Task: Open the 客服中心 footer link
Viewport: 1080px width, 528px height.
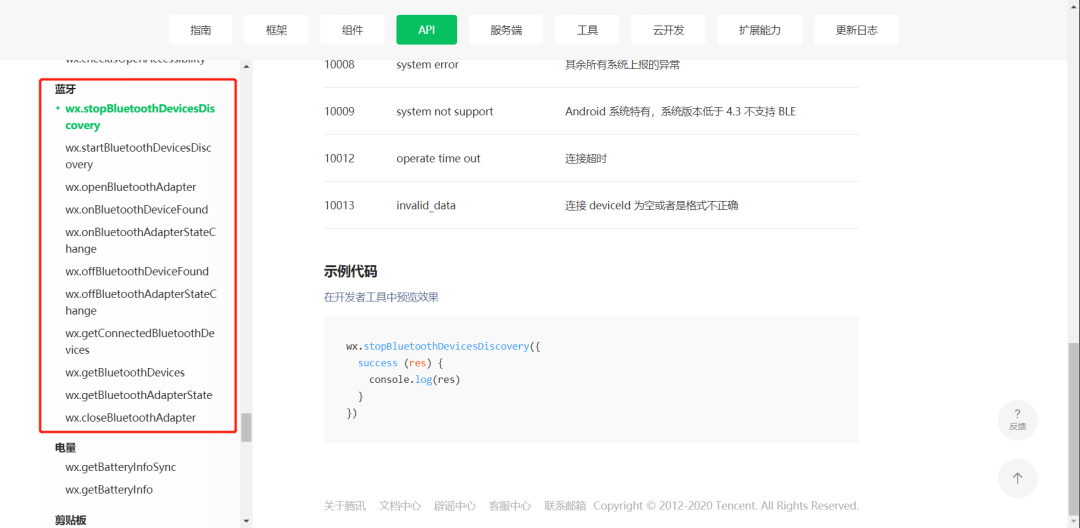Action: pyautogui.click(x=510, y=505)
